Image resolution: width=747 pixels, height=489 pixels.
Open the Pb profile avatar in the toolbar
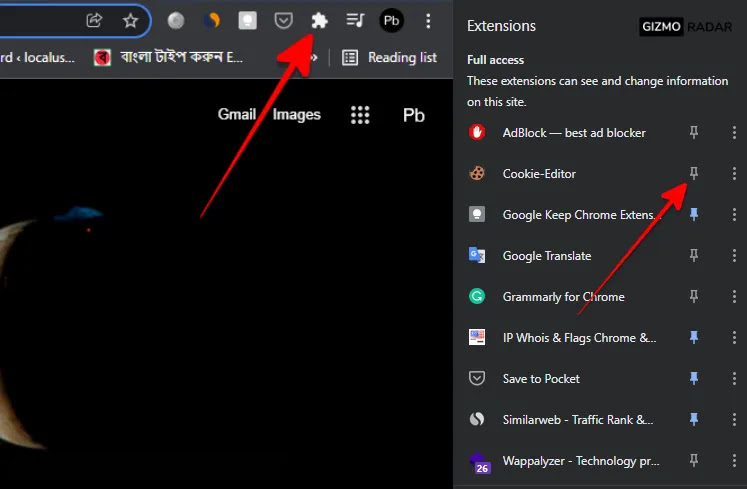(391, 20)
